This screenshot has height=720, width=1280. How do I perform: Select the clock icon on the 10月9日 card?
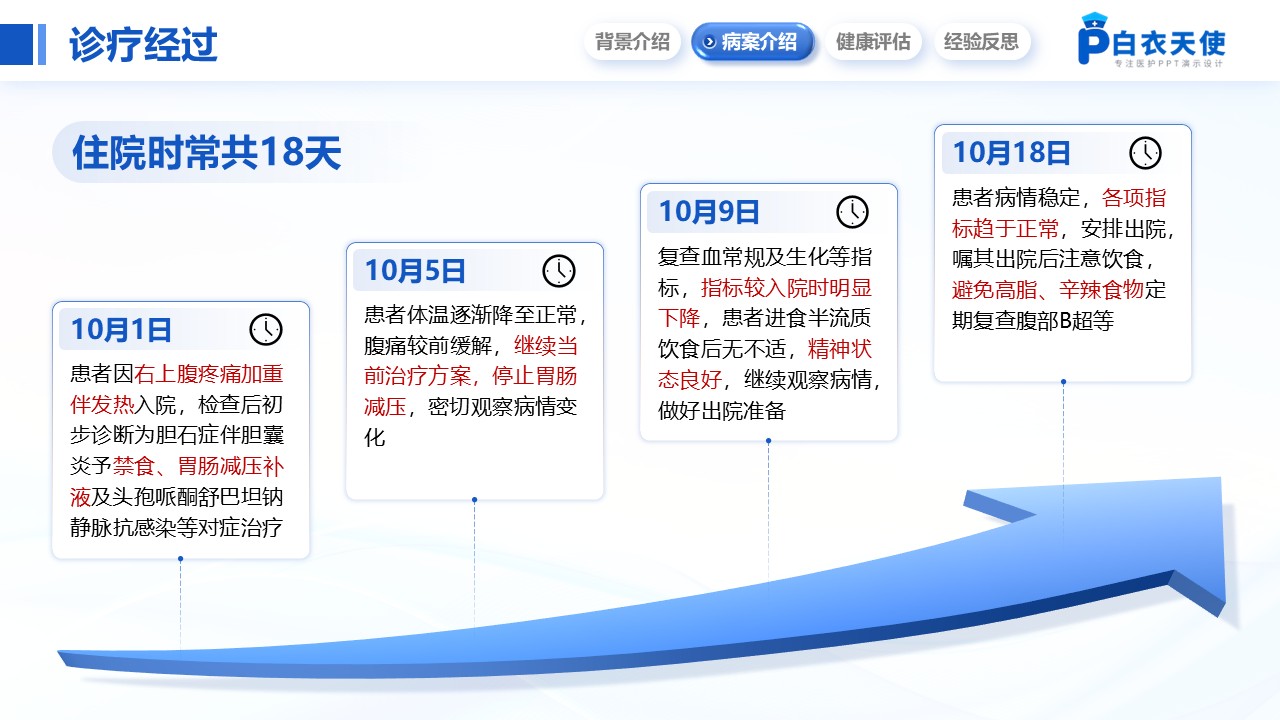852,211
